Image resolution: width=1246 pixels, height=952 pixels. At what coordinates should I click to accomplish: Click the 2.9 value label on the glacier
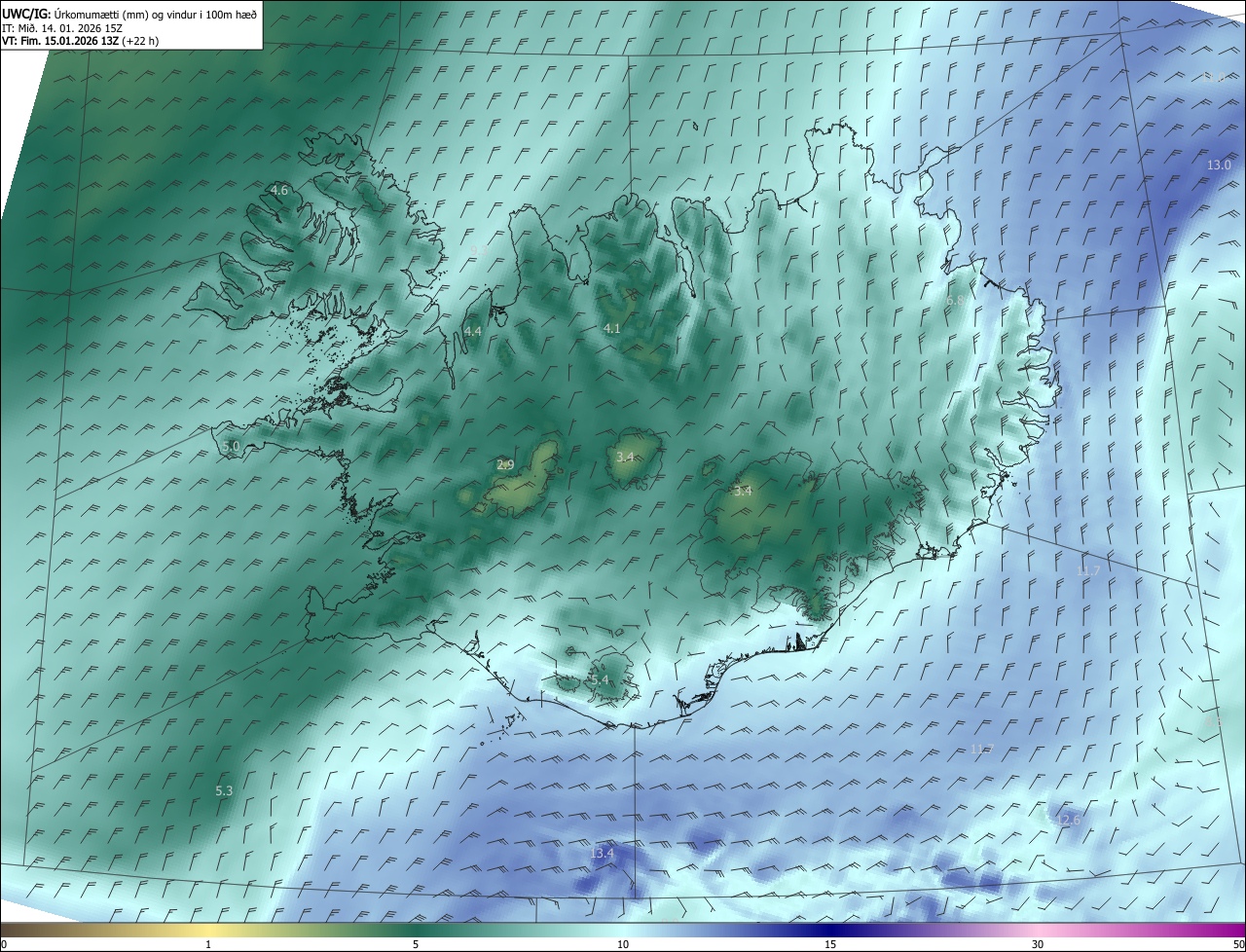tap(505, 465)
